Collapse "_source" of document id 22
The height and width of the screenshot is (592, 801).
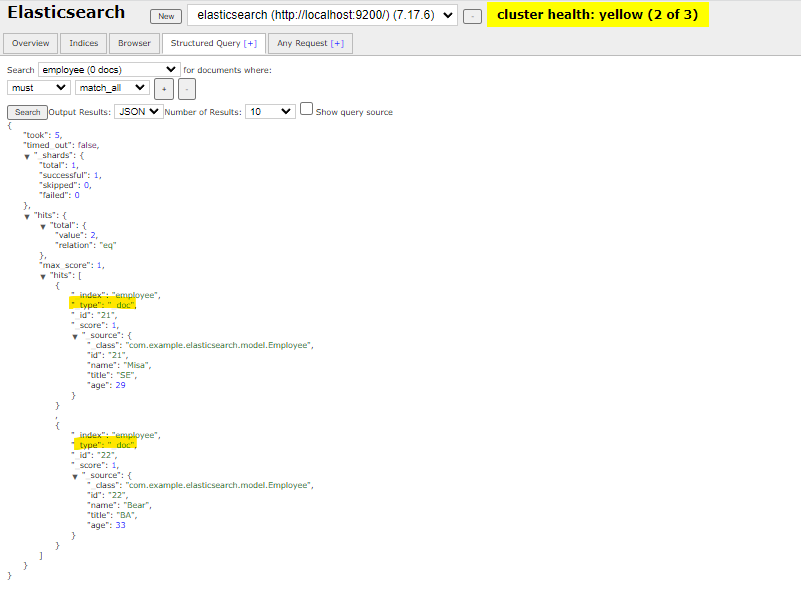pos(75,476)
